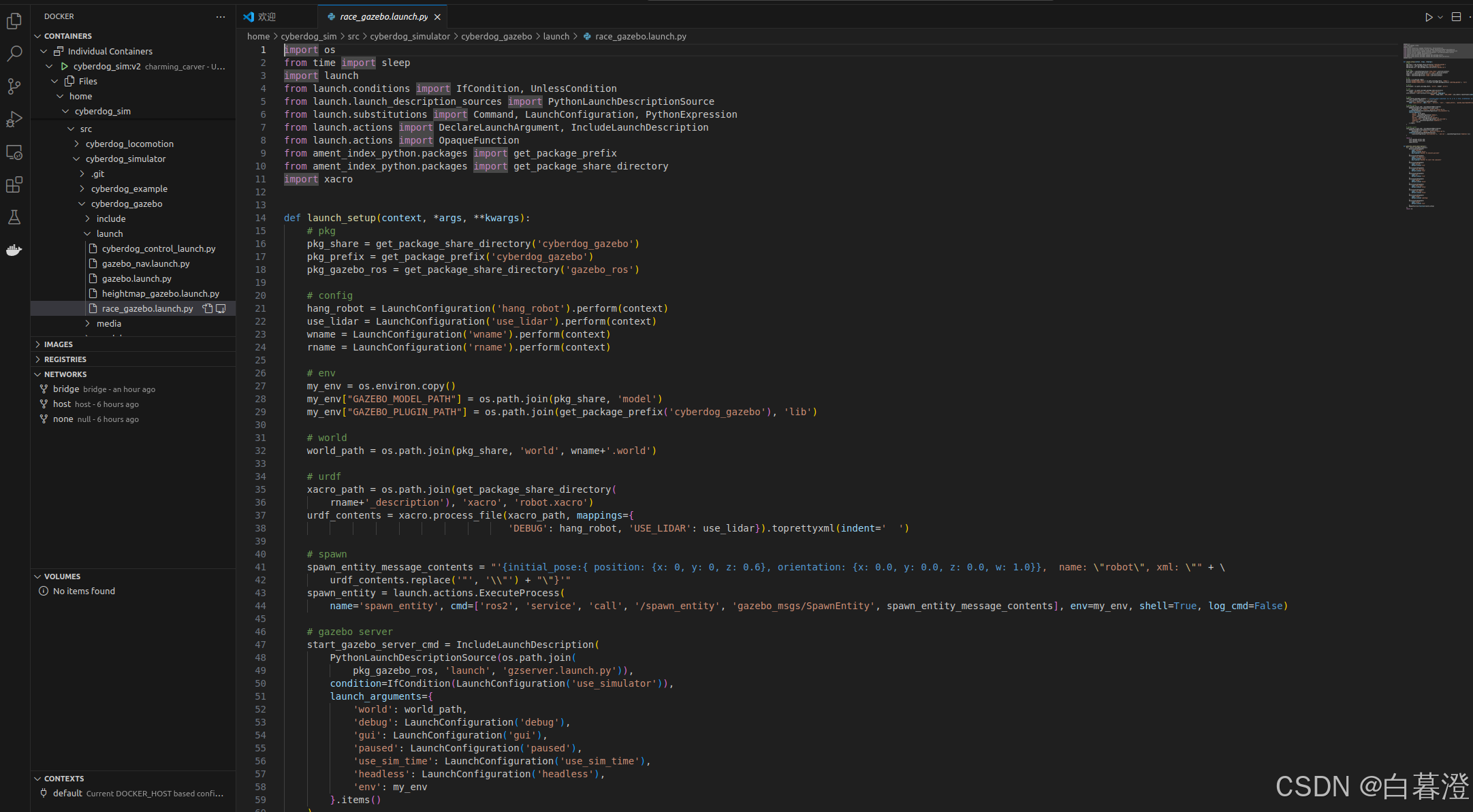Expand the cyberdog_locomotion folder
The width and height of the screenshot is (1473, 812).
pyautogui.click(x=129, y=144)
